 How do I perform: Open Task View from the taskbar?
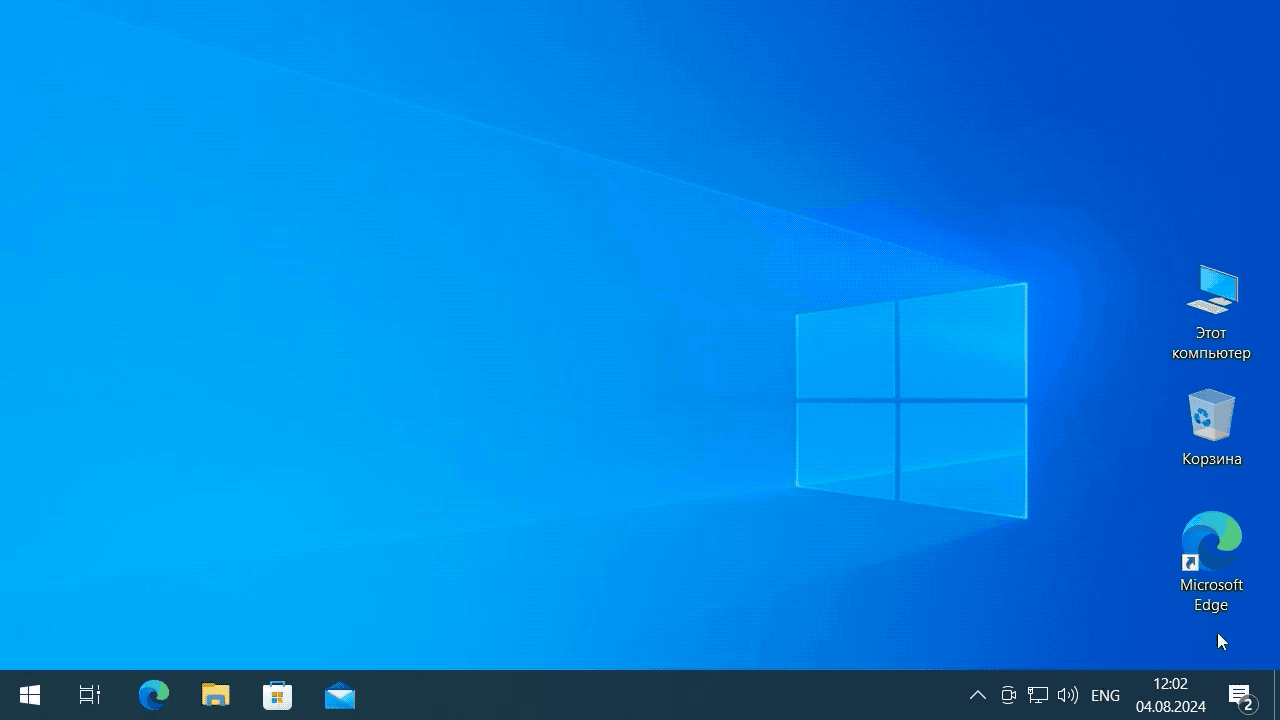click(90, 695)
